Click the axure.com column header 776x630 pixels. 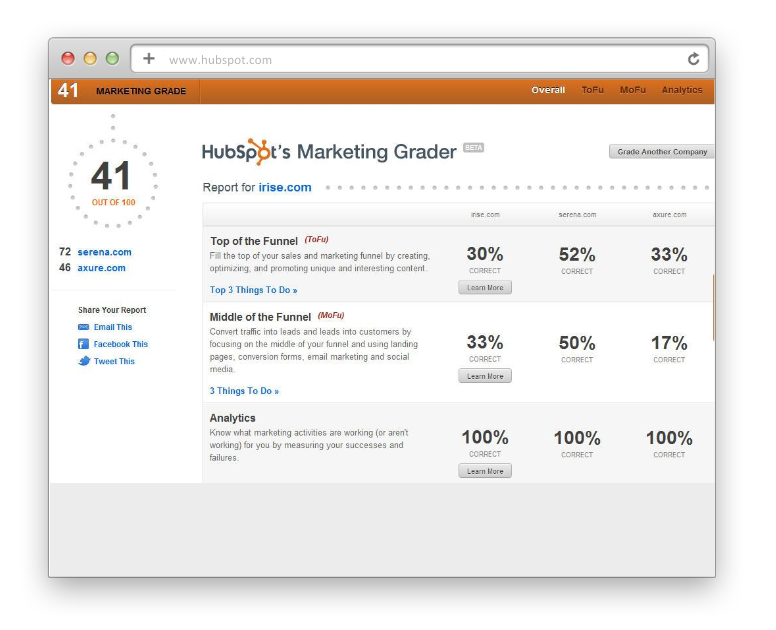click(x=669, y=215)
